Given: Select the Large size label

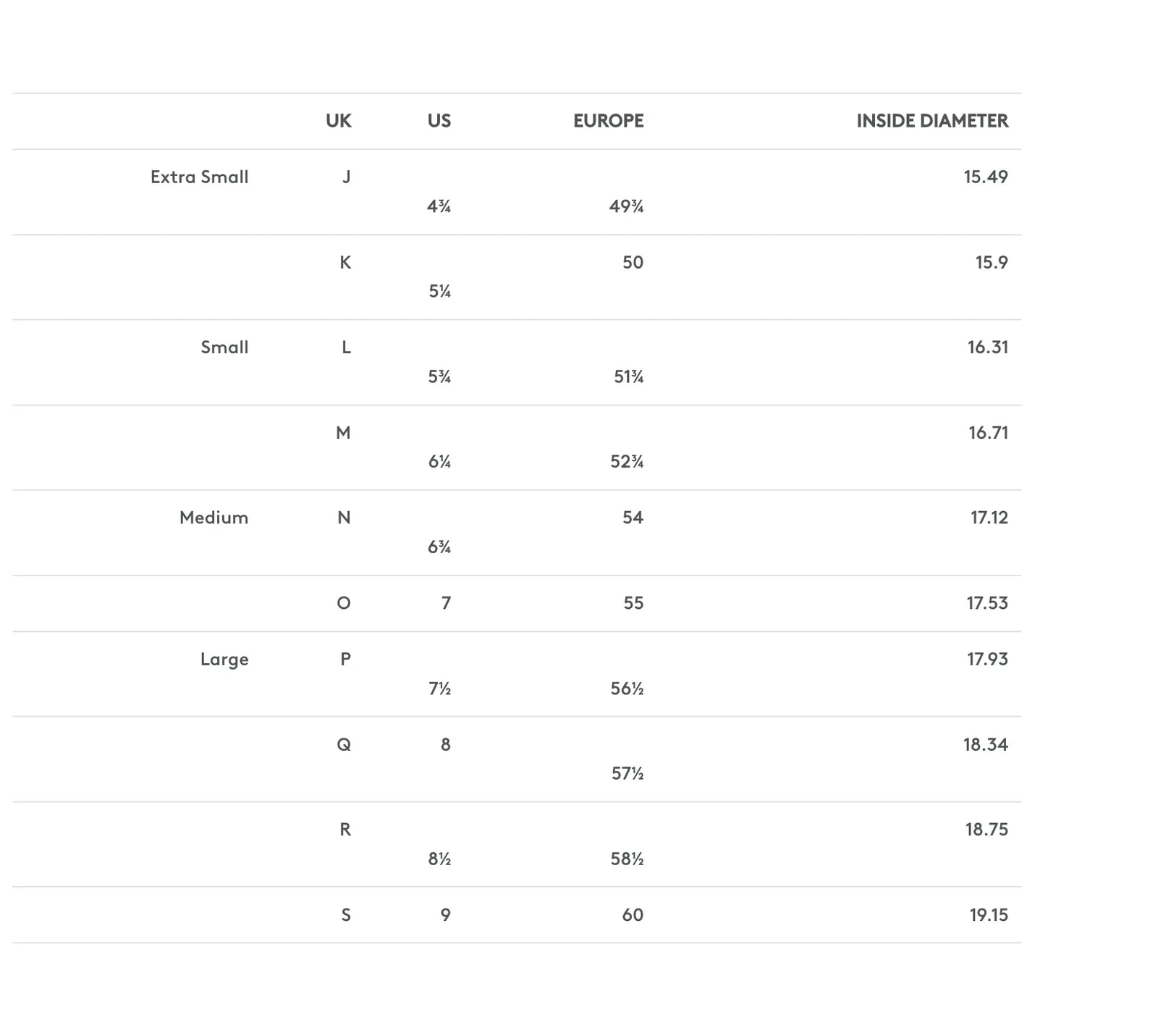Looking at the screenshot, I should pos(224,660).
